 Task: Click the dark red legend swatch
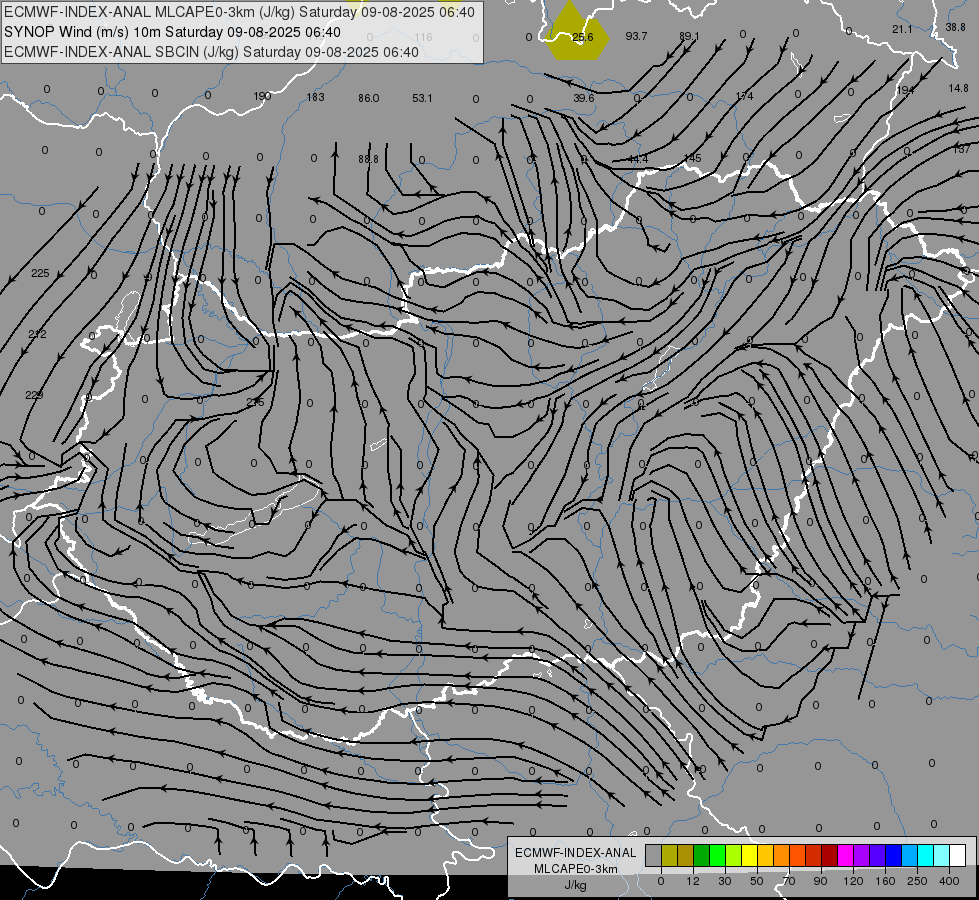[x=830, y=855]
